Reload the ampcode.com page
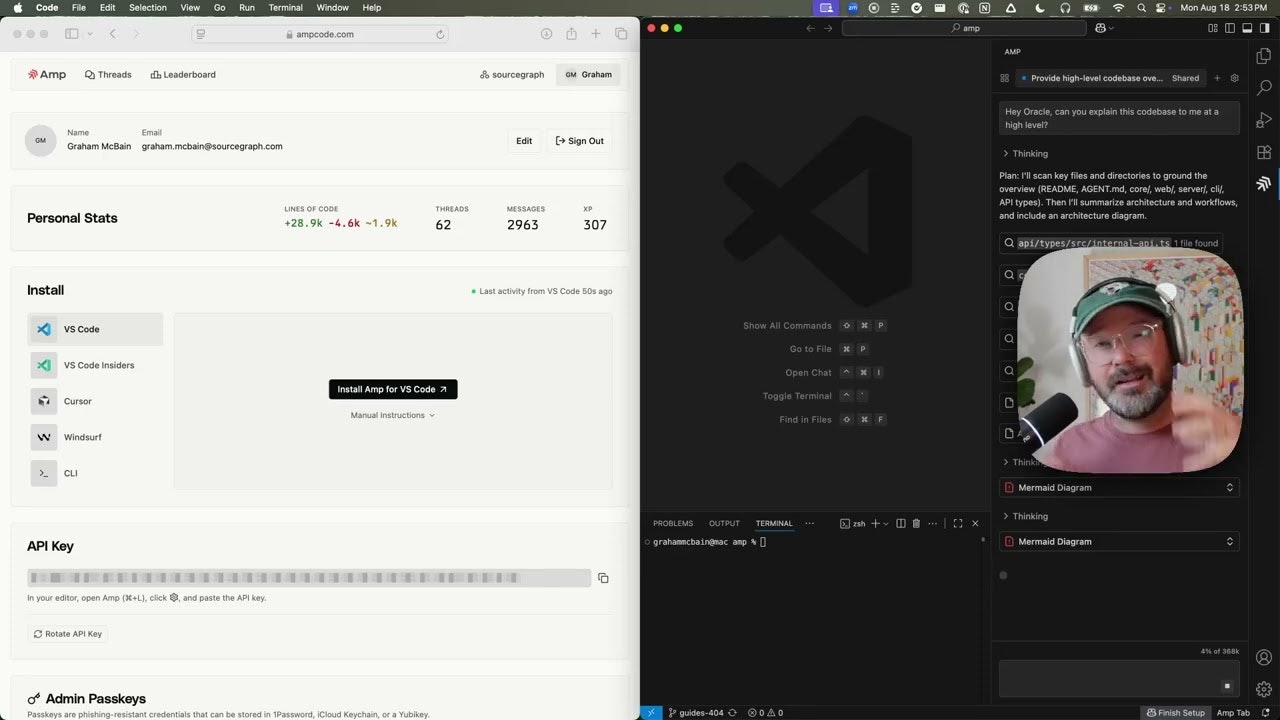 (440, 34)
